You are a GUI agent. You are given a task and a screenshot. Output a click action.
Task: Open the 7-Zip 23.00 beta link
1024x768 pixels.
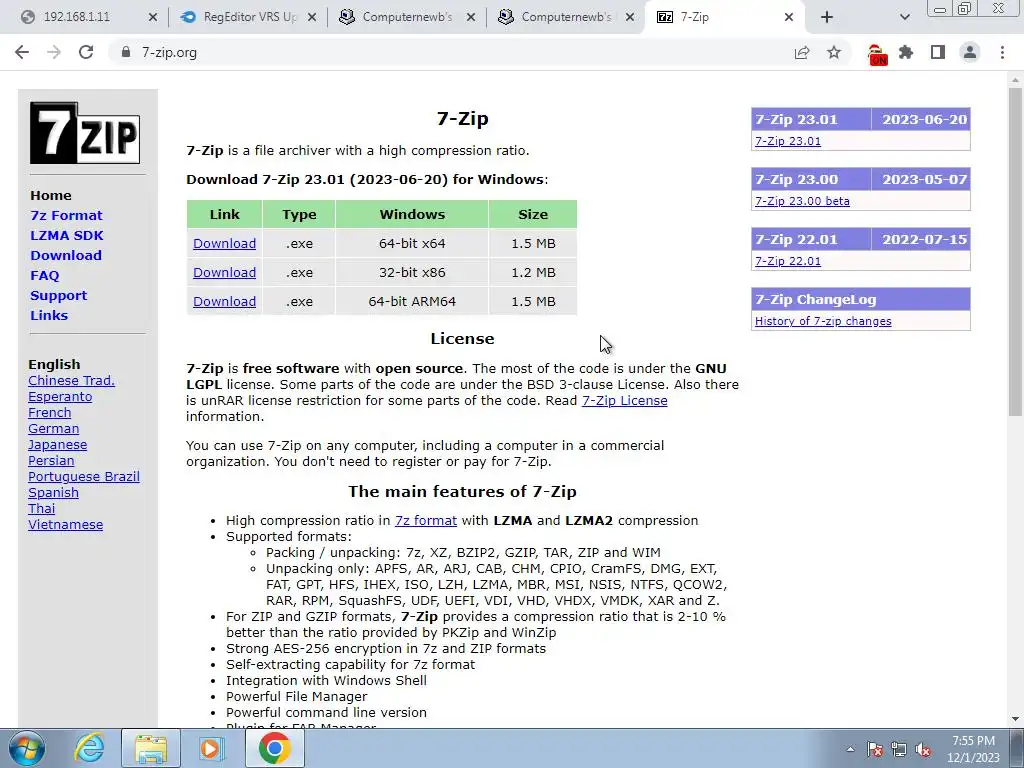(802, 201)
